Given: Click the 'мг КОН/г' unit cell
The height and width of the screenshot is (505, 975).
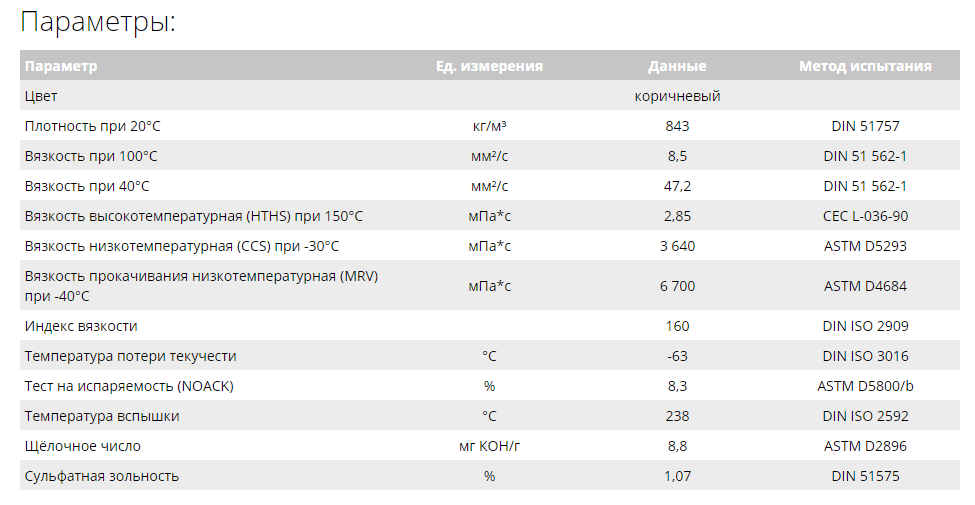Looking at the screenshot, I should coord(489,446).
